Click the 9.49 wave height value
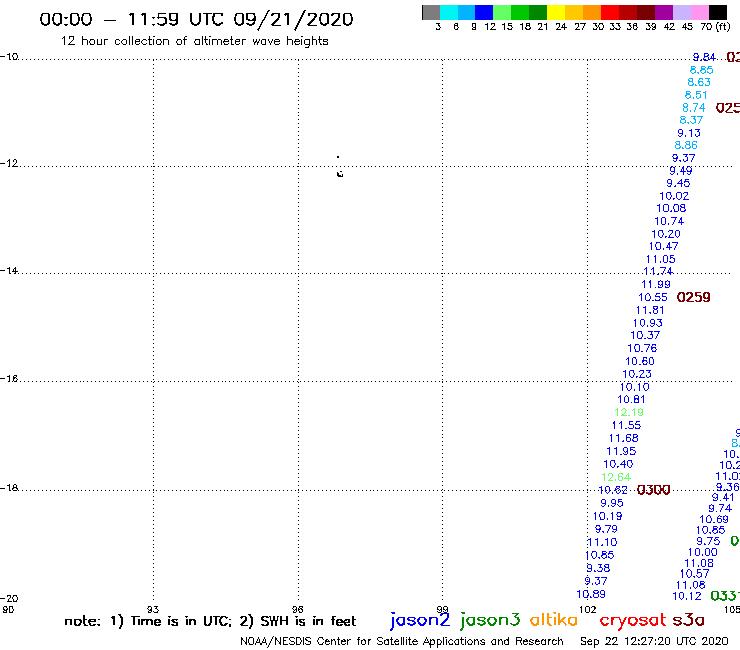 (681, 170)
